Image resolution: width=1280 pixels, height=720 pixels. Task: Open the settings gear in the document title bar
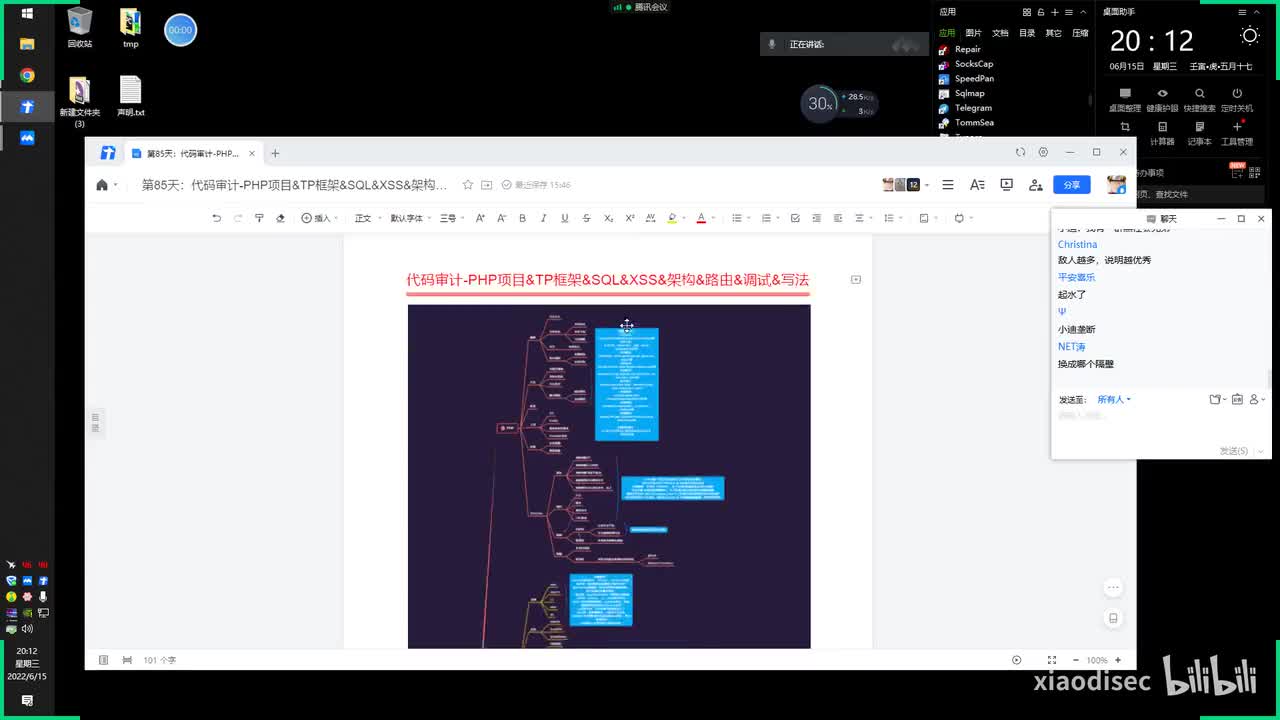(1043, 153)
